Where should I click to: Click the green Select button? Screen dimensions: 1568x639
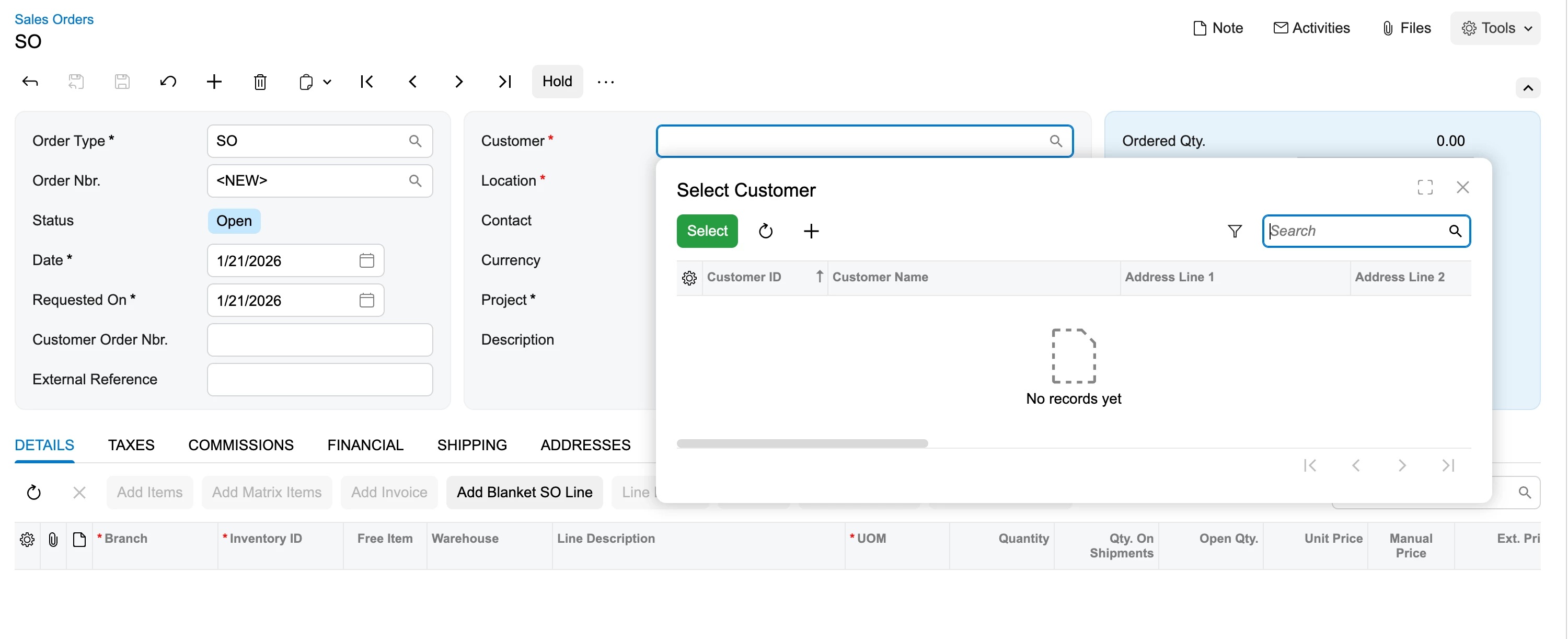(x=707, y=231)
